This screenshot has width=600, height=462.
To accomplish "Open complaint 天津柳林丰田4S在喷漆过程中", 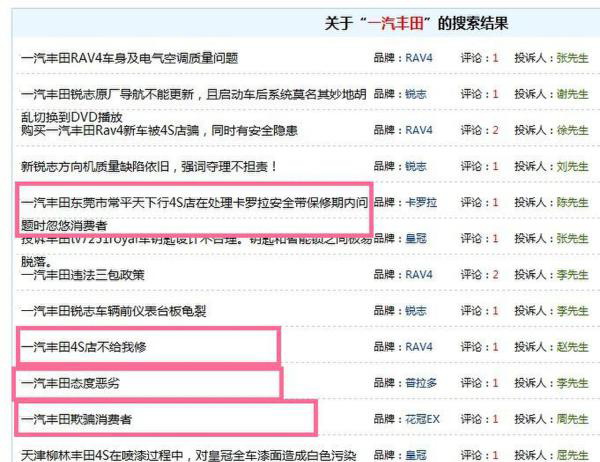I will [189, 455].
